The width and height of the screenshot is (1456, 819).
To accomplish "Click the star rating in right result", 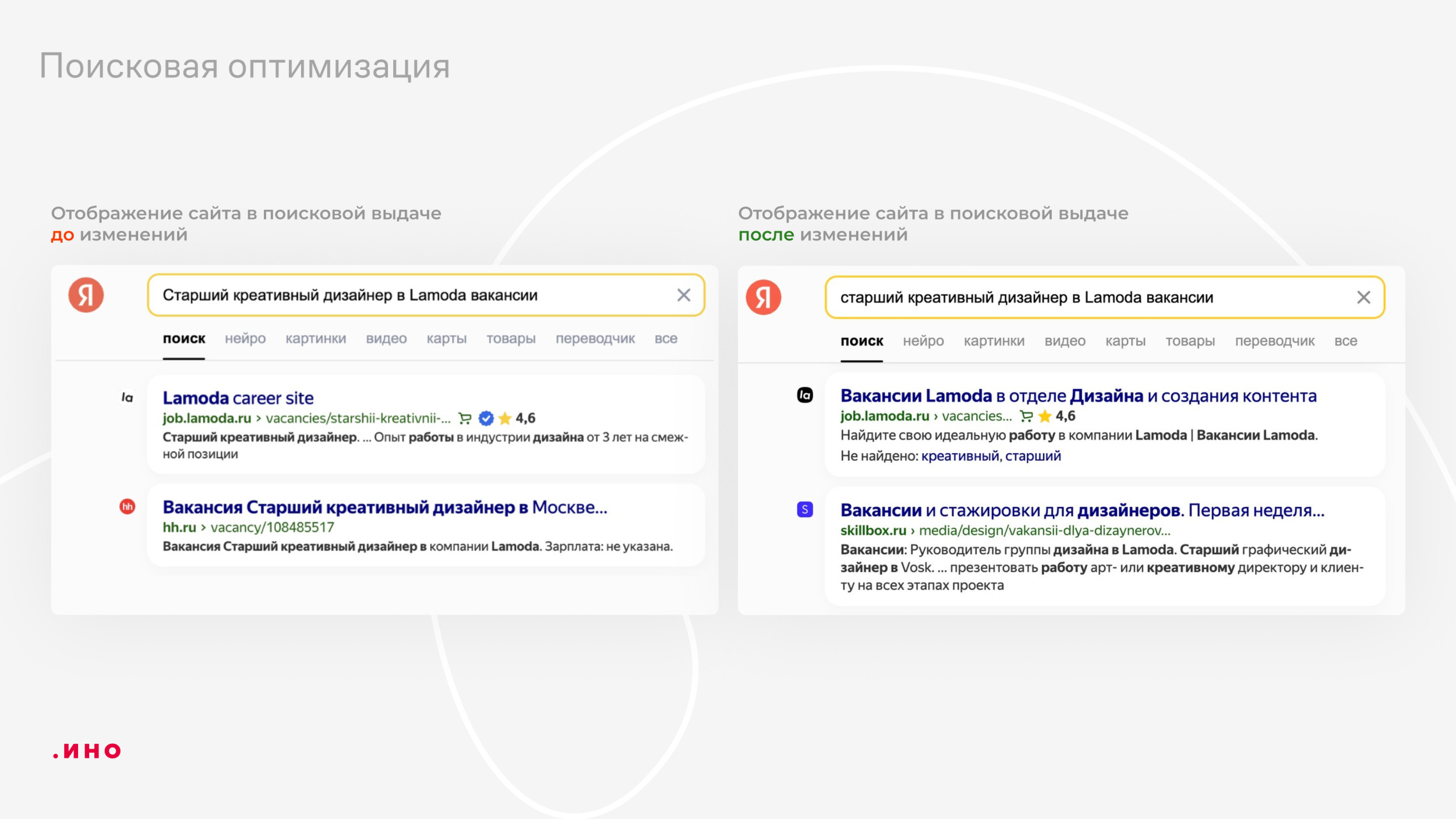I will coord(1045,415).
